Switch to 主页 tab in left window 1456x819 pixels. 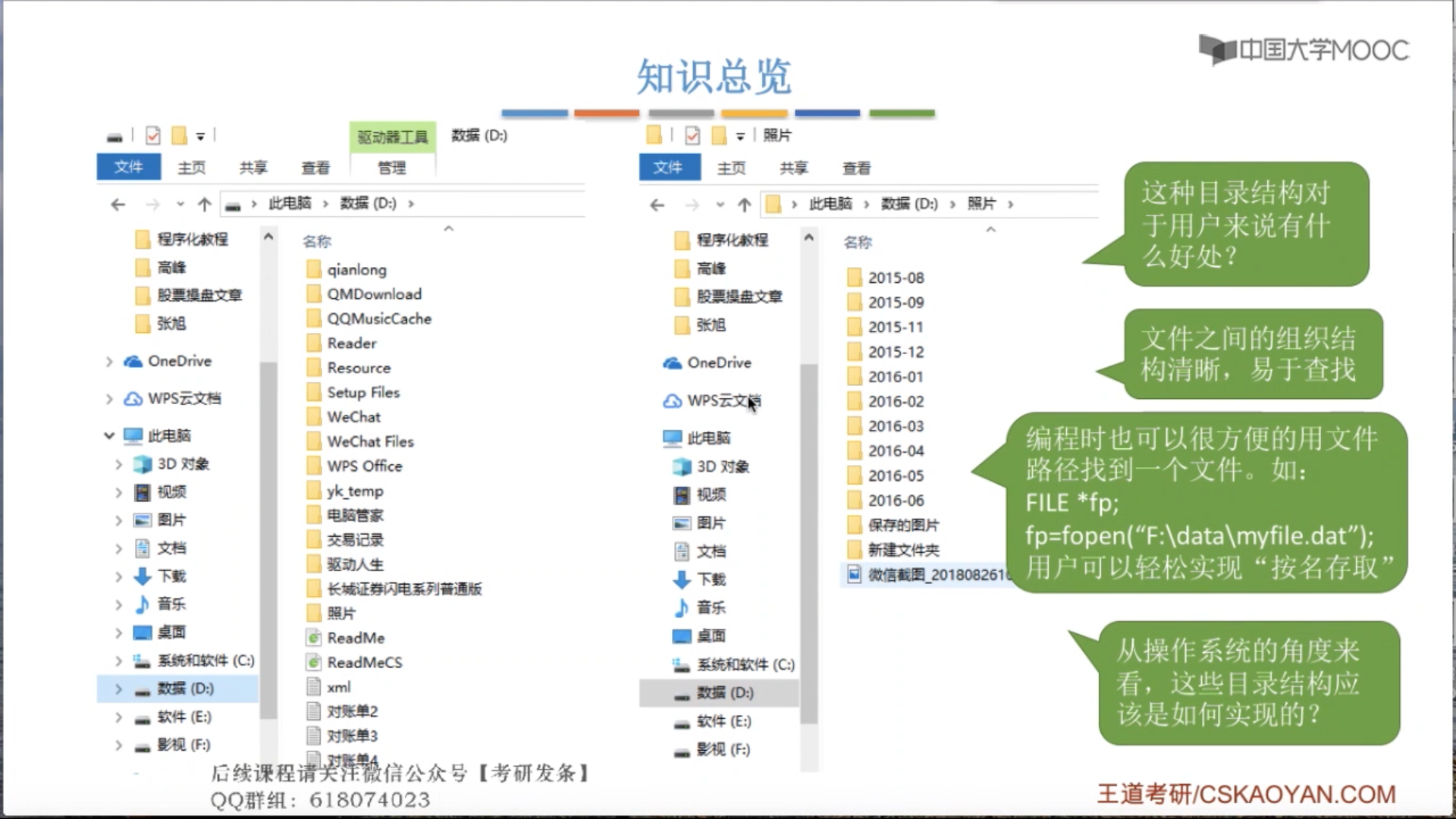pos(191,168)
